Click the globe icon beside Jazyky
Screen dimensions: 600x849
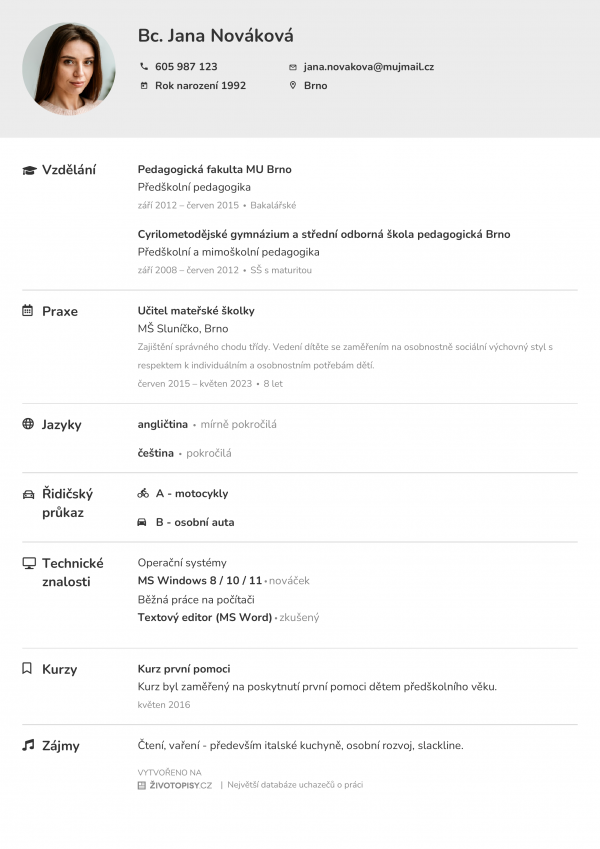tap(28, 424)
